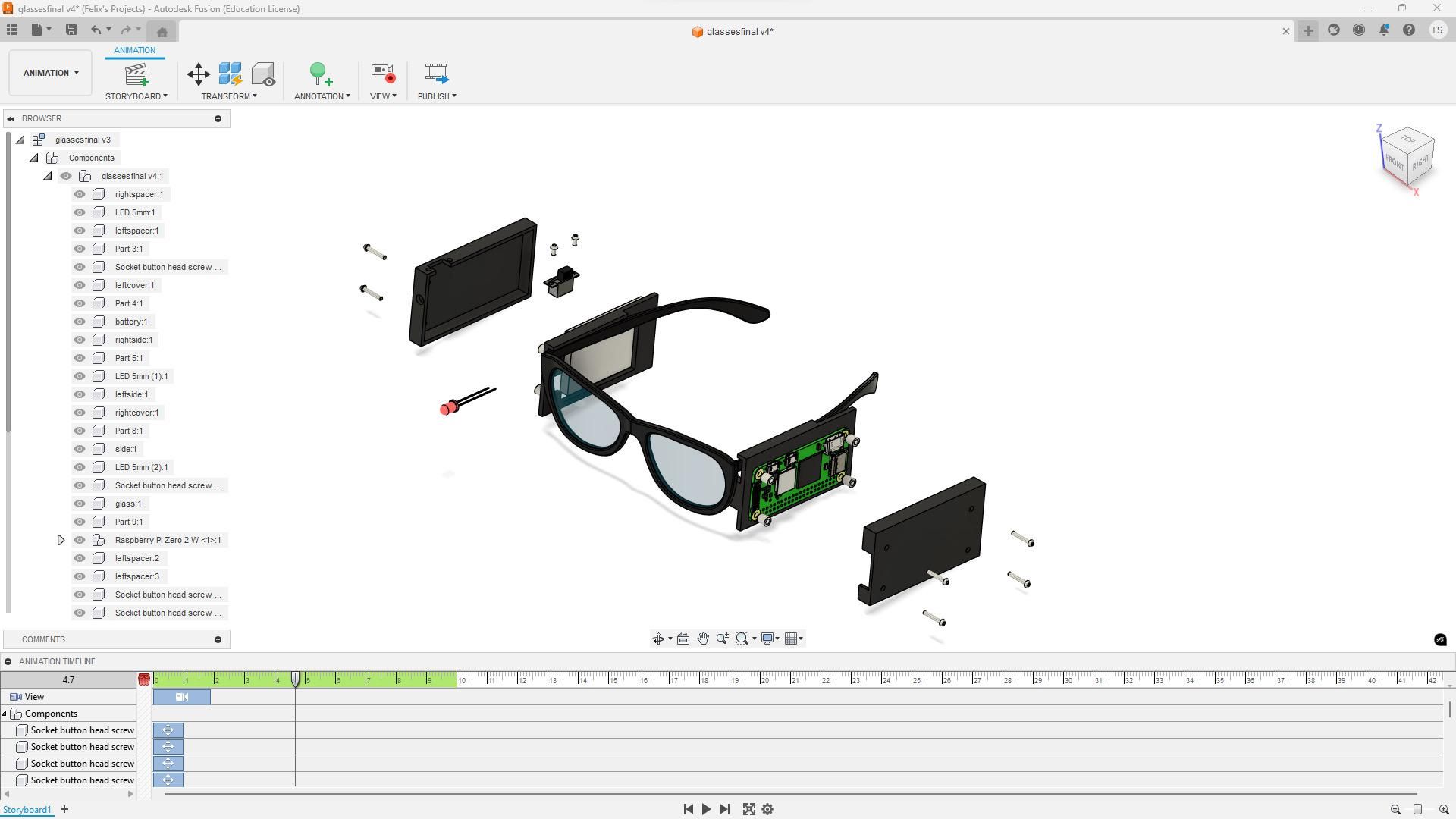Screen dimensions: 1456x819
Task: Click the New Storyboard clapperboard icon
Action: tap(136, 74)
